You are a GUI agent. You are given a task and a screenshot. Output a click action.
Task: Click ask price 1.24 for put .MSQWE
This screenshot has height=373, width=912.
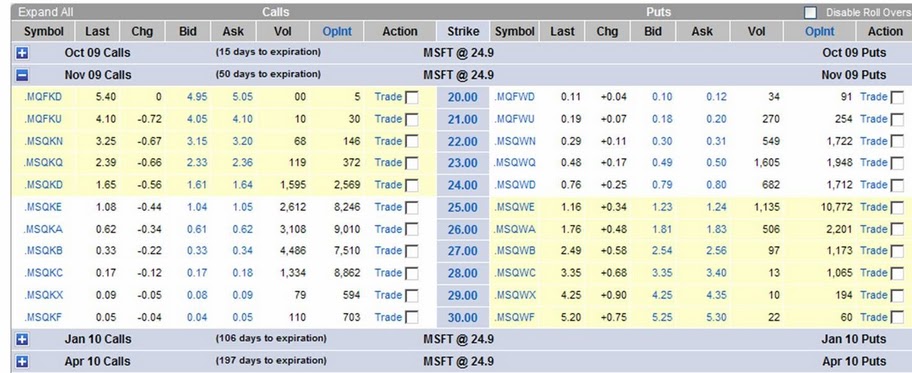click(717, 207)
